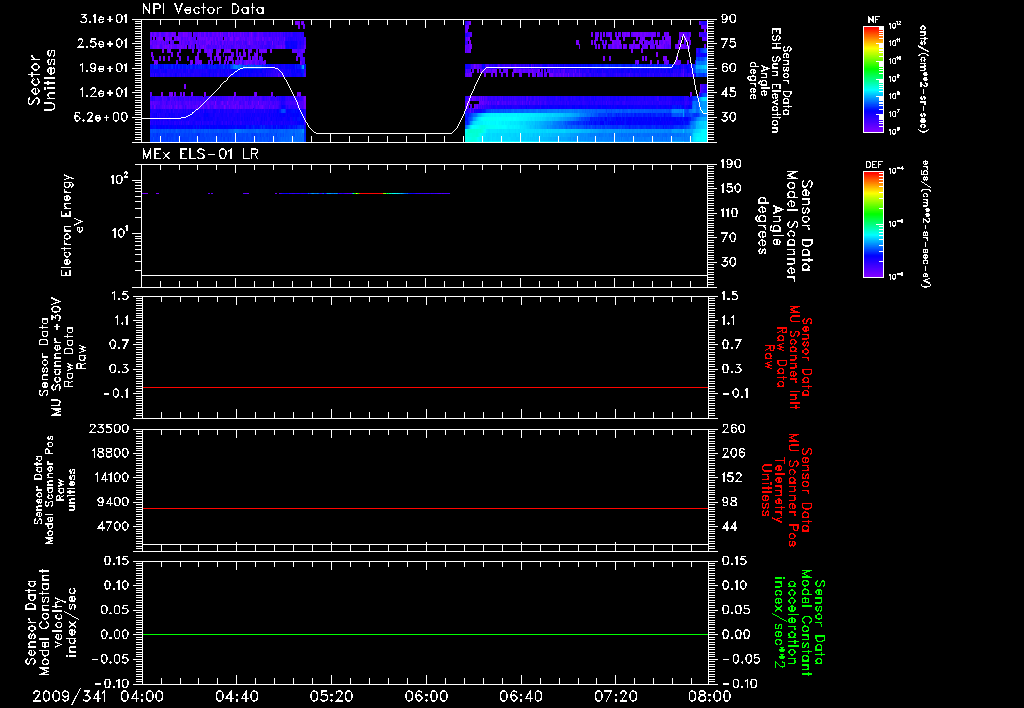Click the "05:20" time axis label
Screen dimensions: 1024x708
(331, 696)
